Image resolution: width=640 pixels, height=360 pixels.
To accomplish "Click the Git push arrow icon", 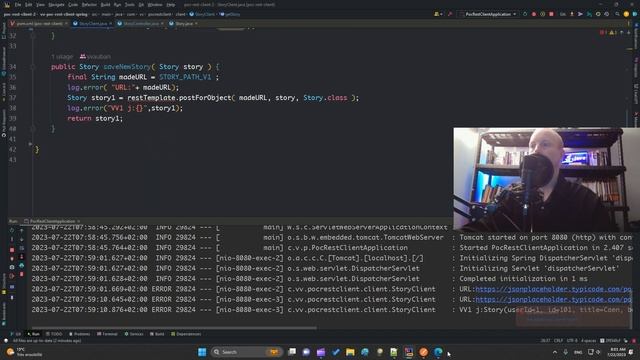I will click(x=580, y=14).
